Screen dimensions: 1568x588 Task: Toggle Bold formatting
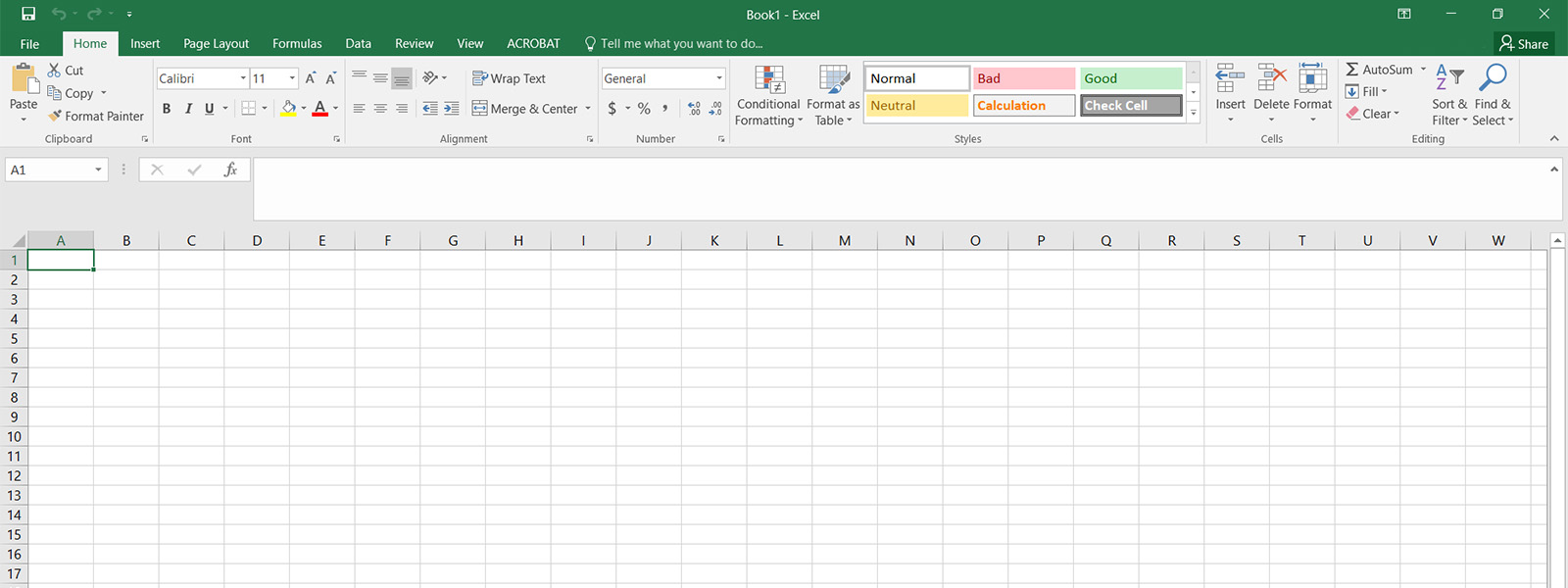click(167, 109)
